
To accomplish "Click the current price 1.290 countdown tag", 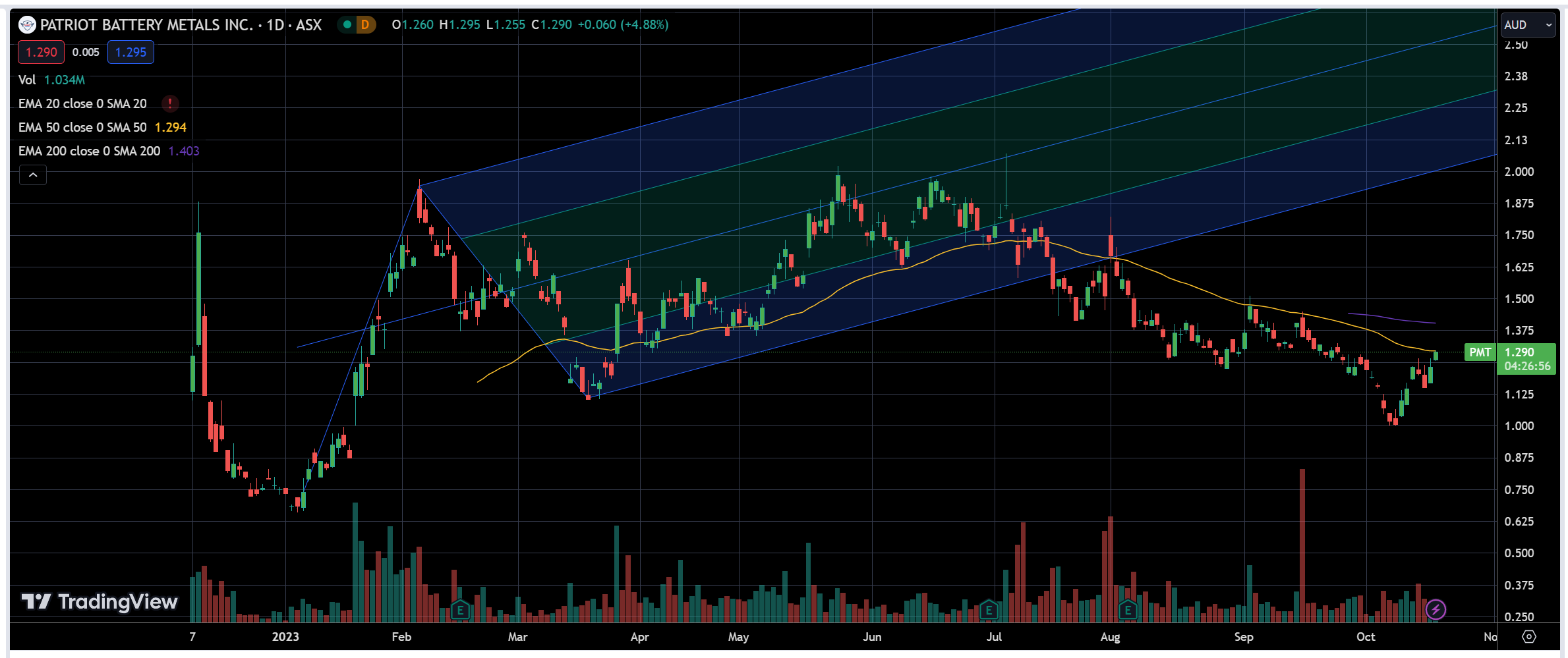I will [1526, 359].
